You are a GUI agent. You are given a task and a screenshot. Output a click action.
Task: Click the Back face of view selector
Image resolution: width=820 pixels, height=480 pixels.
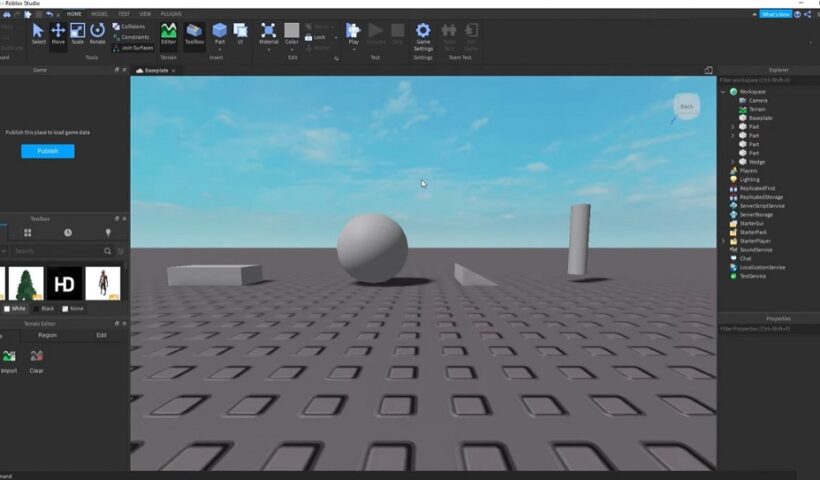coord(687,106)
